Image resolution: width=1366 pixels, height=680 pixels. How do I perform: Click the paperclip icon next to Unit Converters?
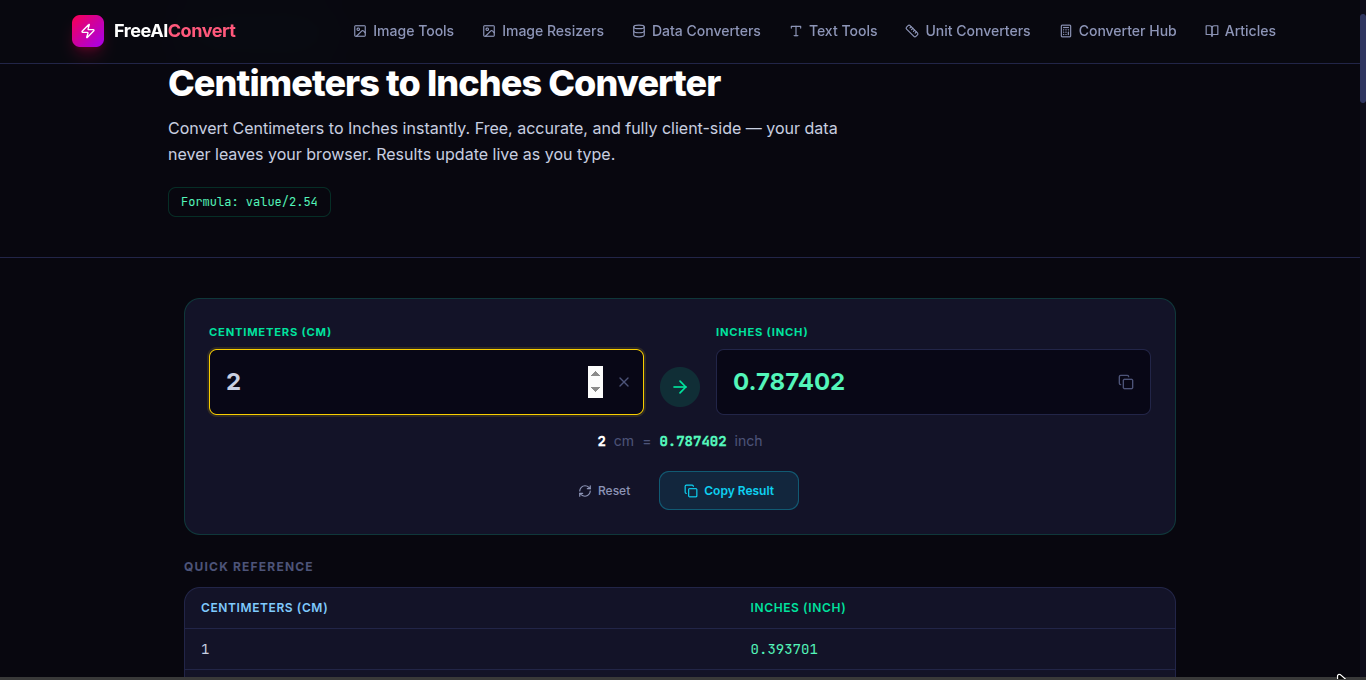[911, 31]
